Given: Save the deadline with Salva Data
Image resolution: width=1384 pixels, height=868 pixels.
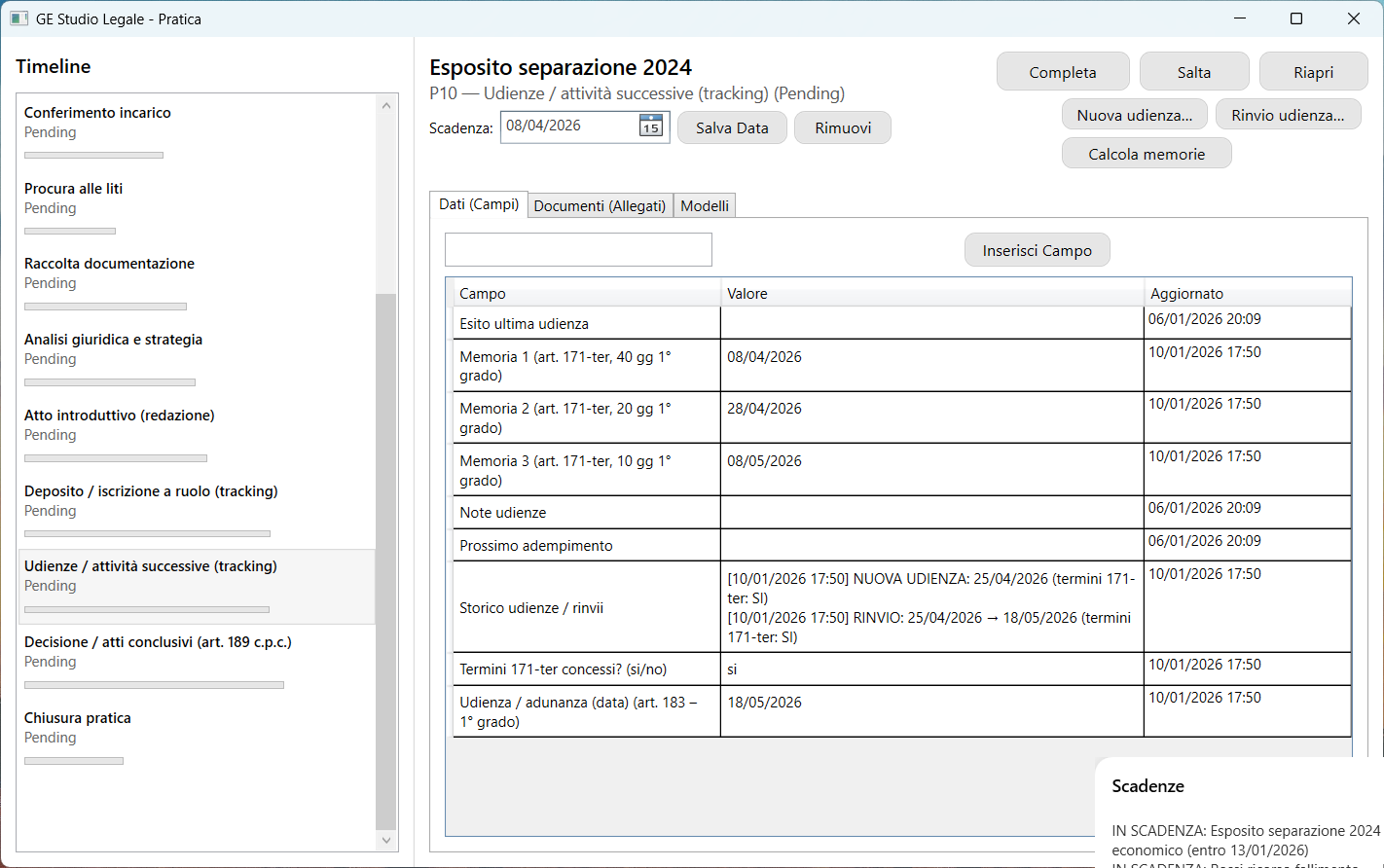Looking at the screenshot, I should tap(732, 127).
